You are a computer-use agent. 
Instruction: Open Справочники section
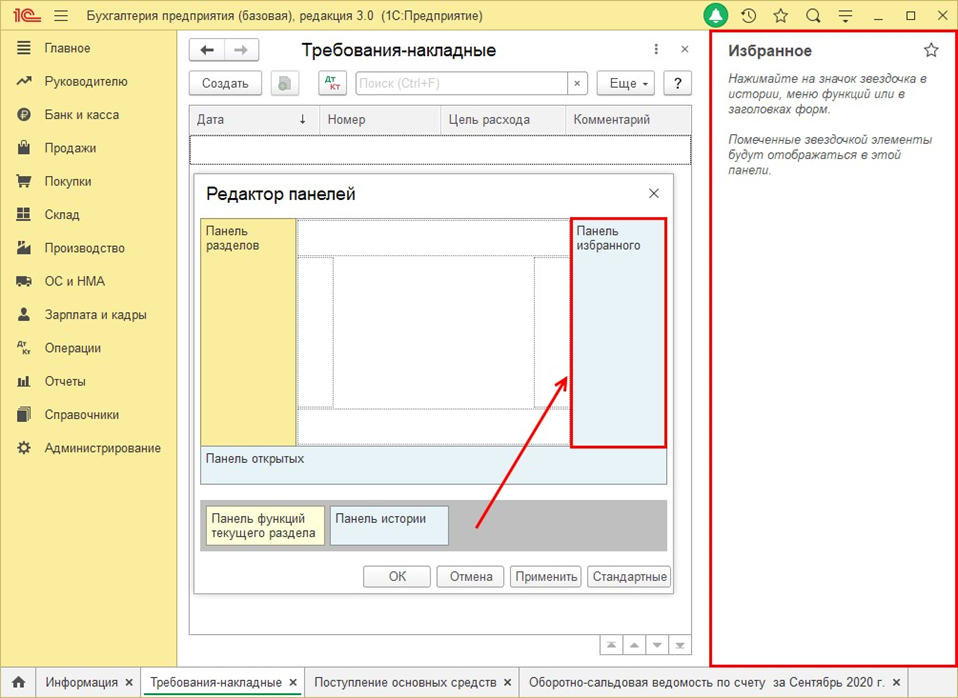[x=82, y=414]
